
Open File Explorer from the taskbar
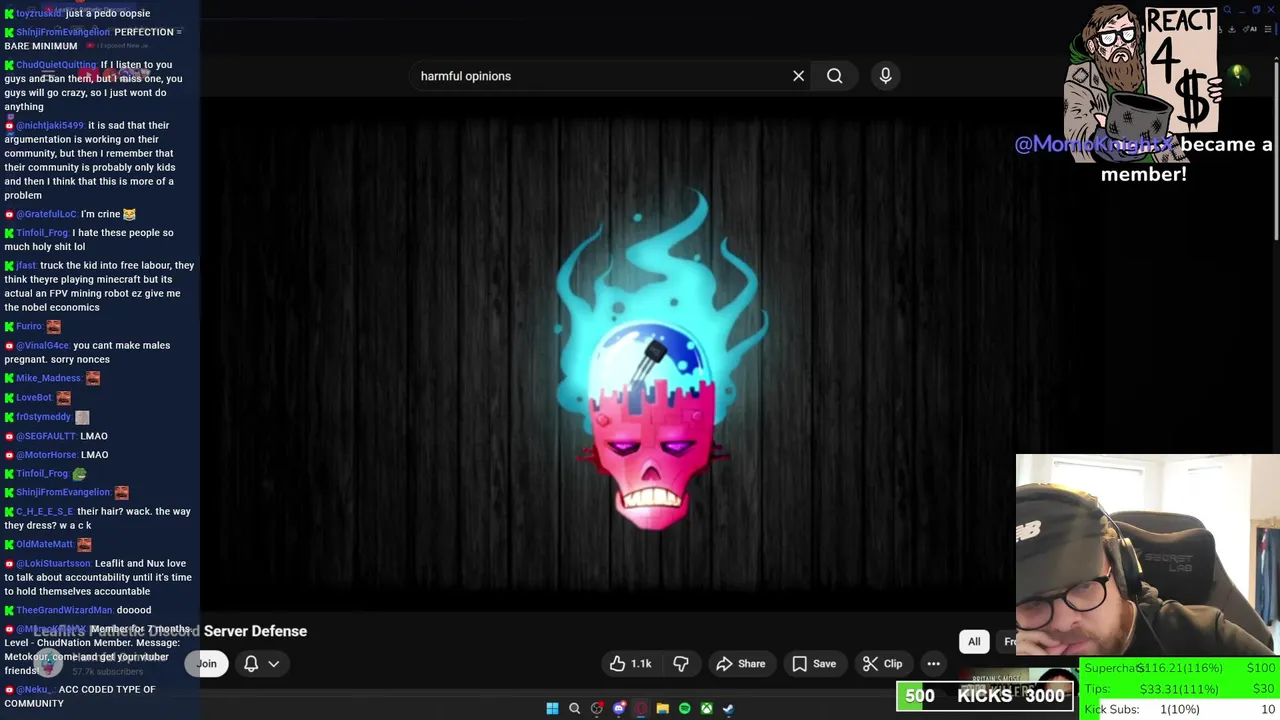(662, 708)
